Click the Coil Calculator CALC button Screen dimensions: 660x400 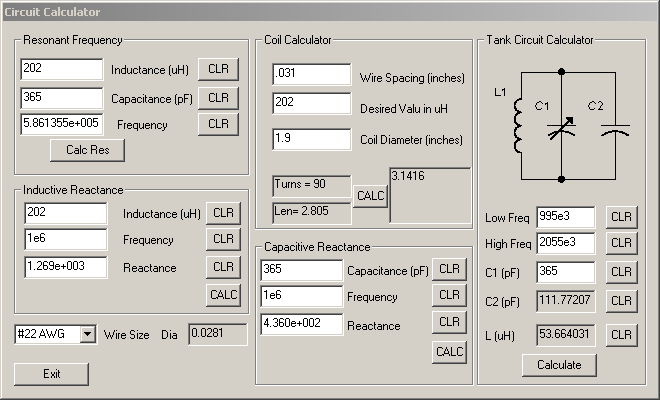pyautogui.click(x=370, y=196)
